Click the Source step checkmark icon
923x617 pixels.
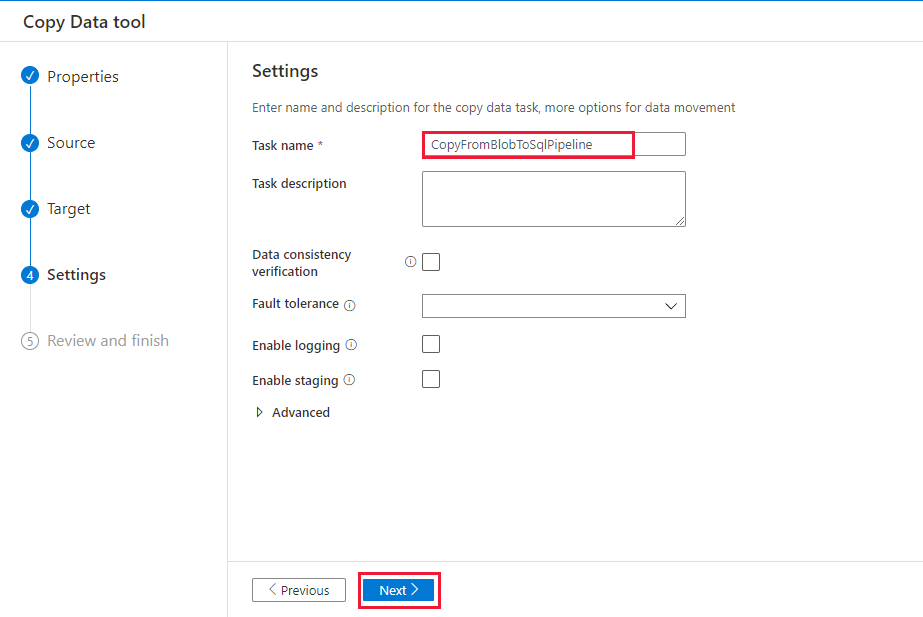pyautogui.click(x=29, y=142)
